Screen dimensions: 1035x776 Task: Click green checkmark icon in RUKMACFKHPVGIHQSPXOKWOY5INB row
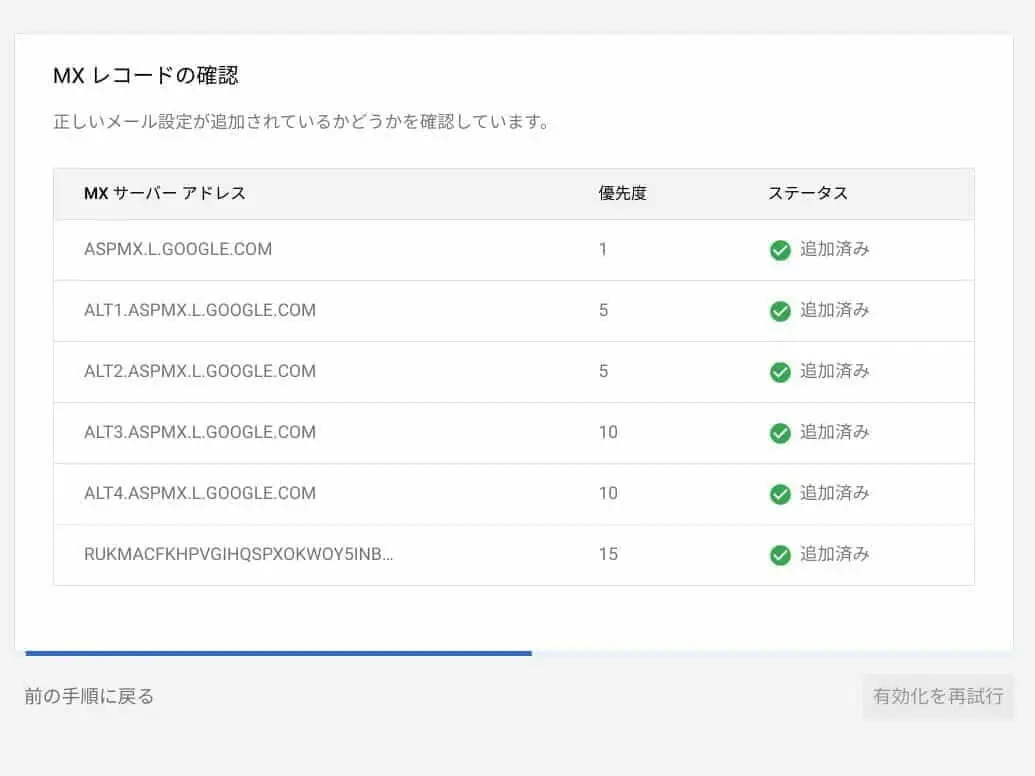coord(780,555)
